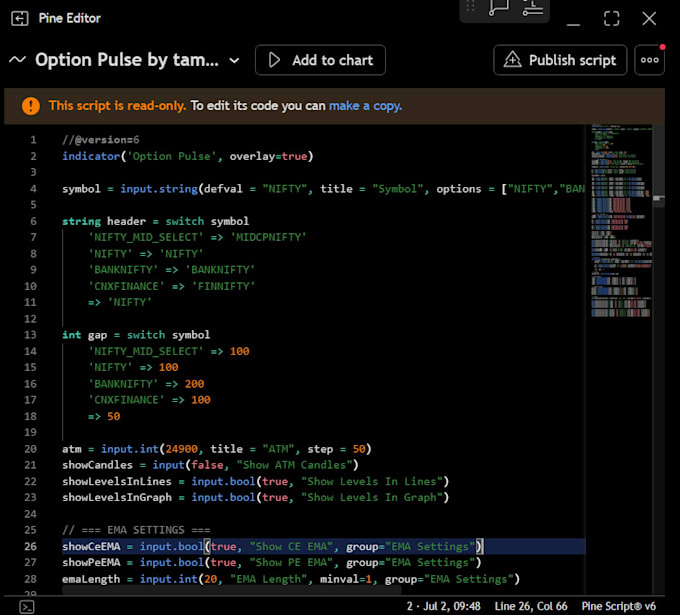Add the script to chart
The width and height of the screenshot is (680, 615).
point(320,60)
